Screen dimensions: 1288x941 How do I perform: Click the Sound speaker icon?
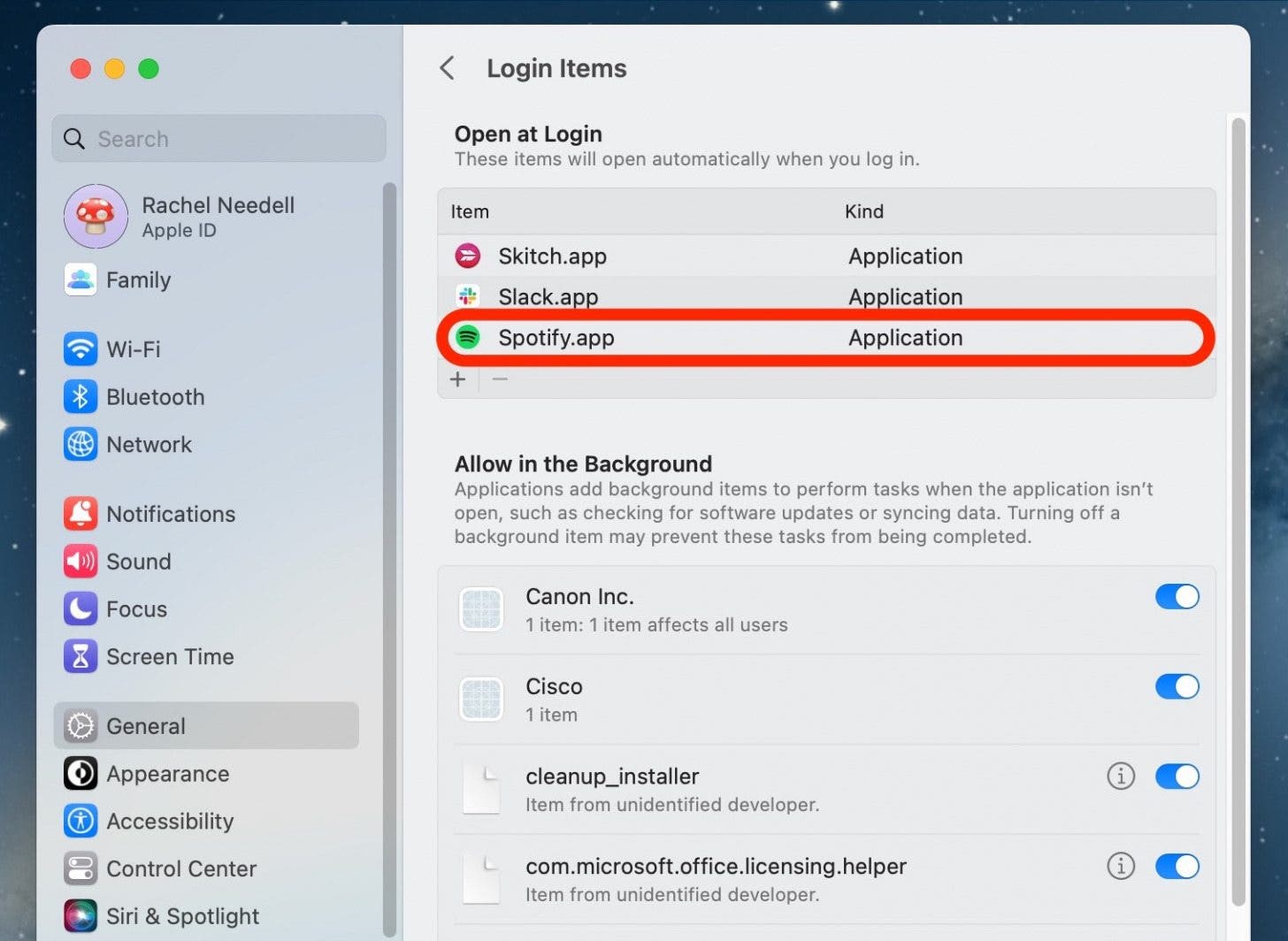[80, 562]
